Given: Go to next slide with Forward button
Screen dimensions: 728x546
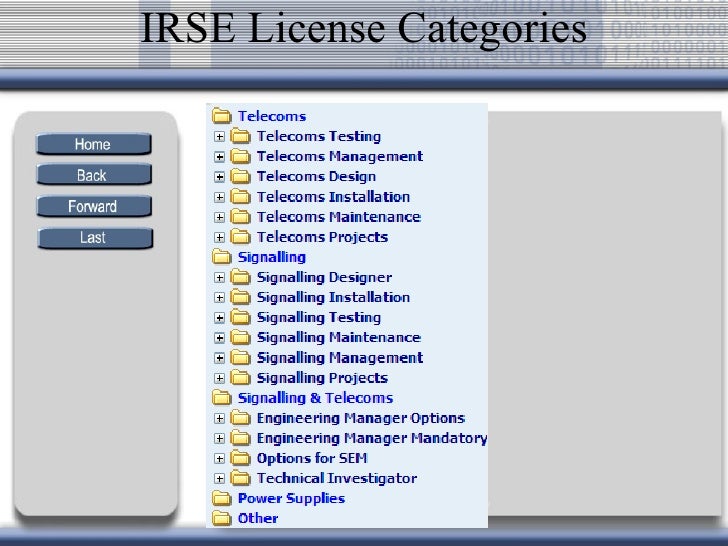Looking at the screenshot, I should tap(93, 207).
